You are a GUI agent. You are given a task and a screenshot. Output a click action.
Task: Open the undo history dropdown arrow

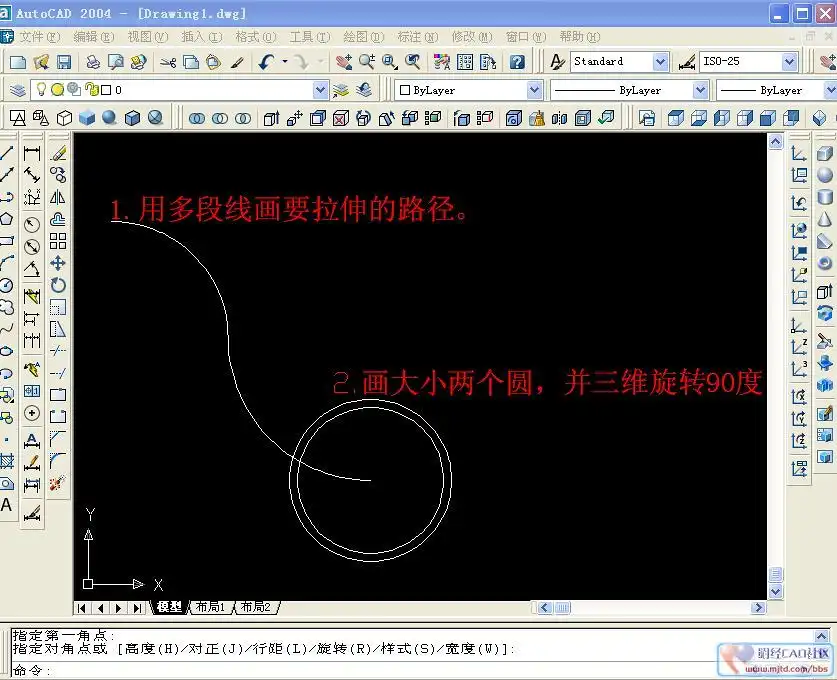(285, 62)
